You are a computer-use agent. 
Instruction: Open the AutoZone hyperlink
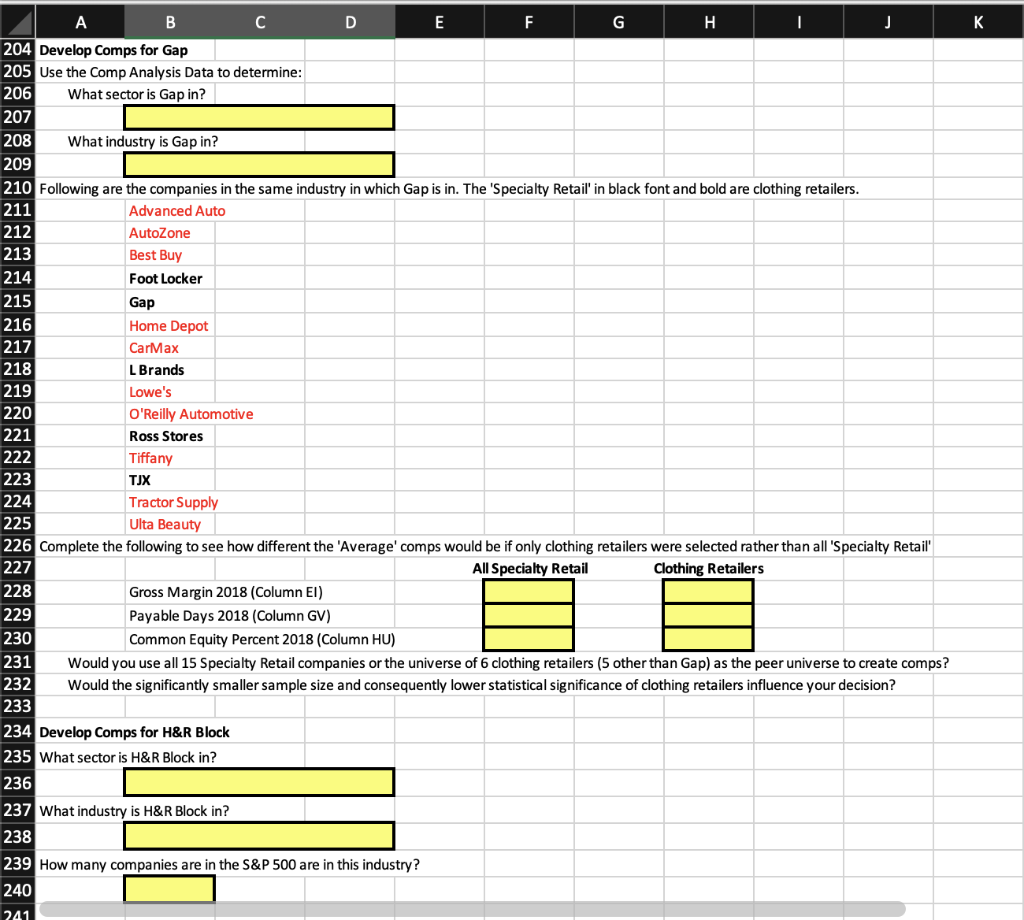click(x=160, y=232)
